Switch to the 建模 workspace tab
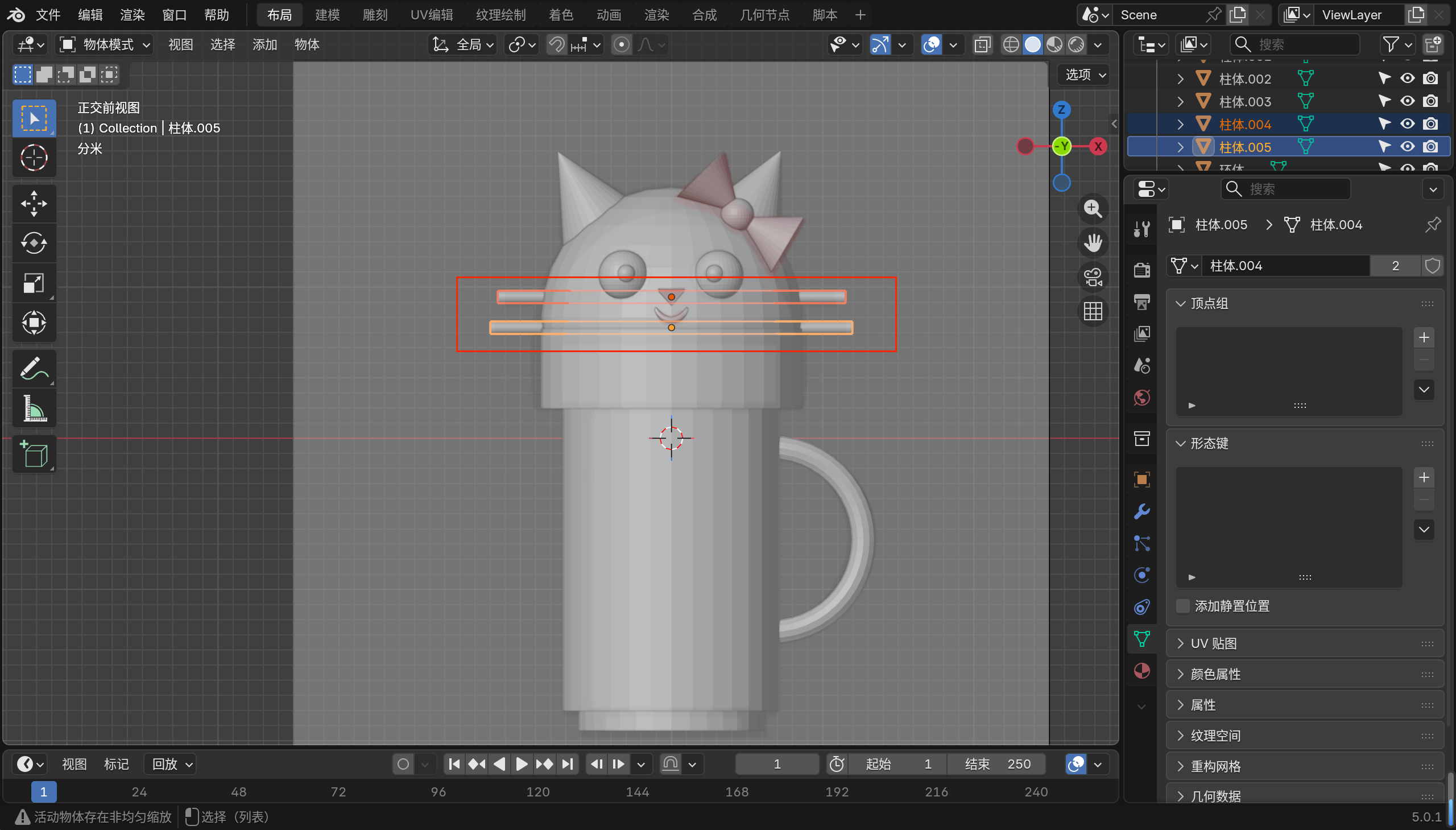 pyautogui.click(x=327, y=15)
